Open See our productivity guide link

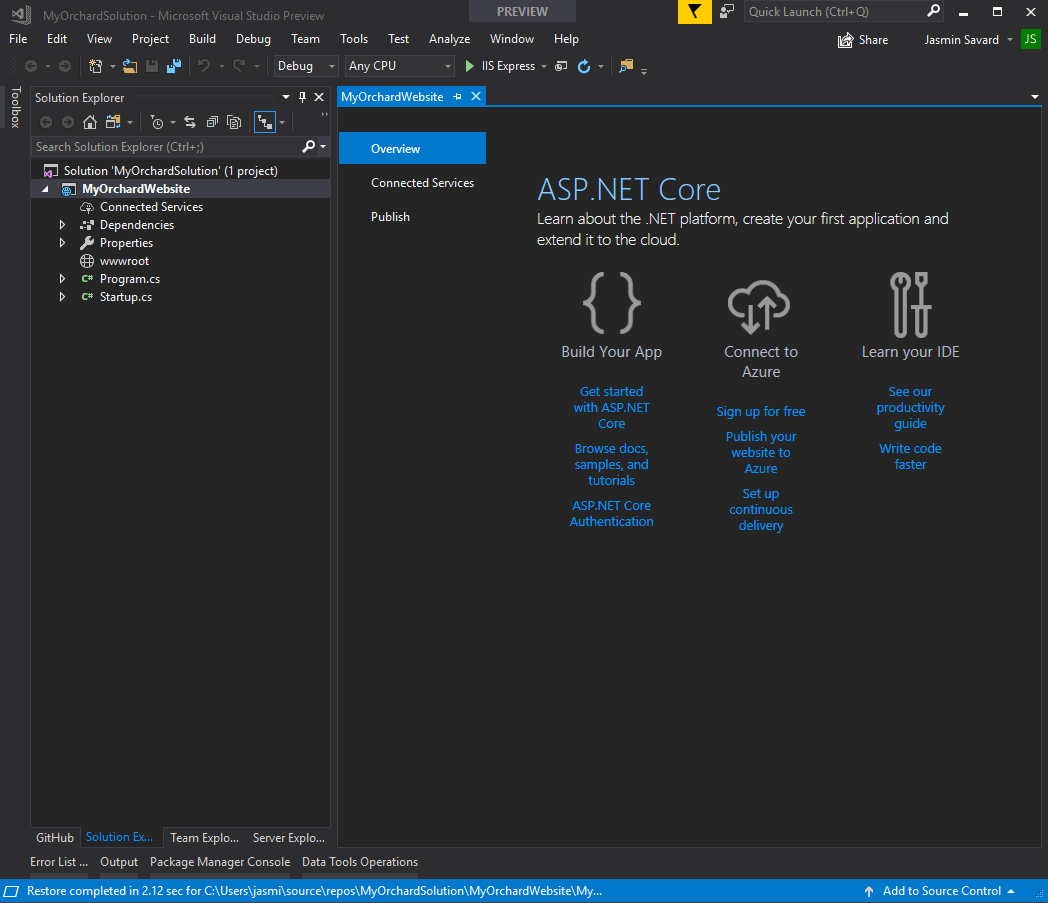click(910, 407)
